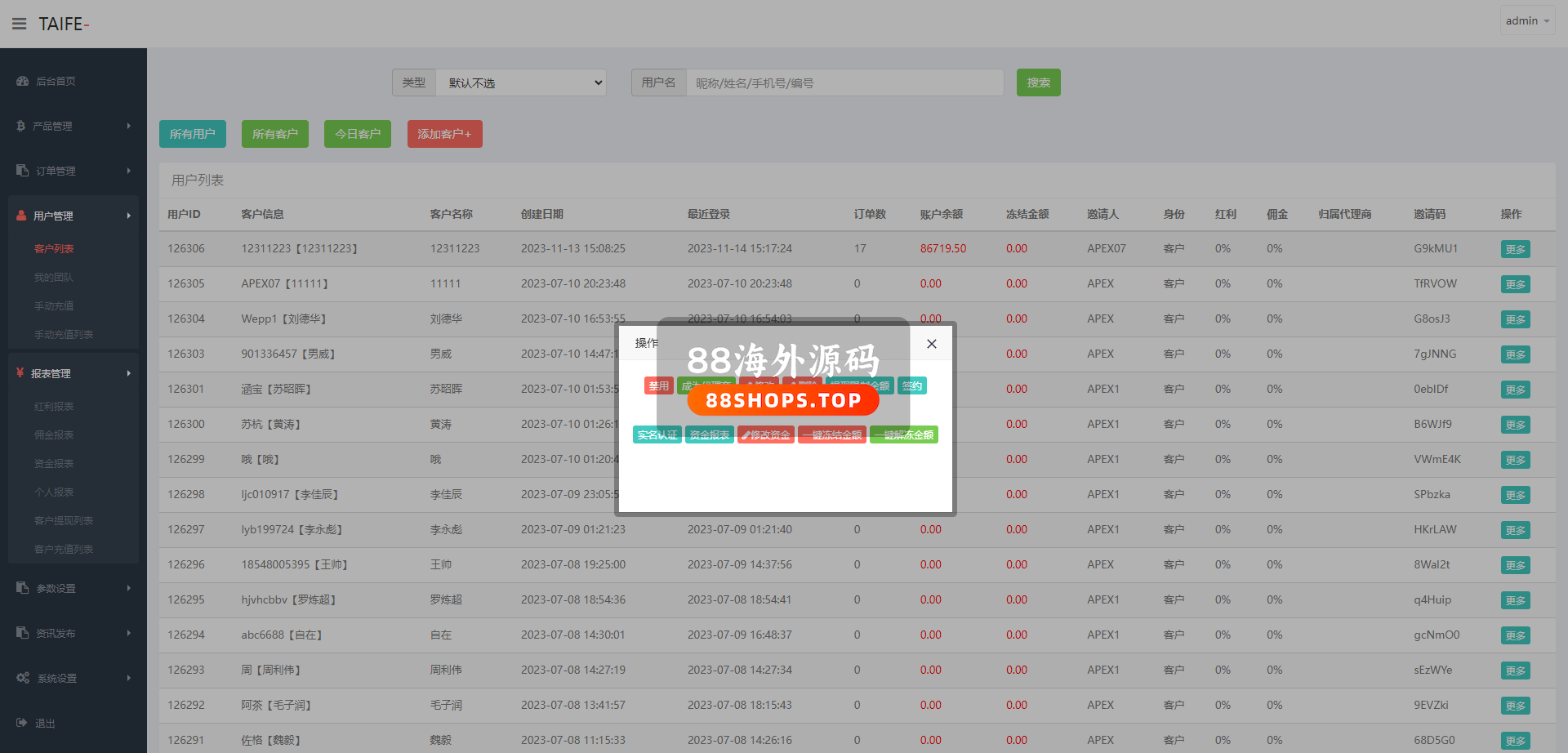Click the green 搜索 button

coord(1038,82)
